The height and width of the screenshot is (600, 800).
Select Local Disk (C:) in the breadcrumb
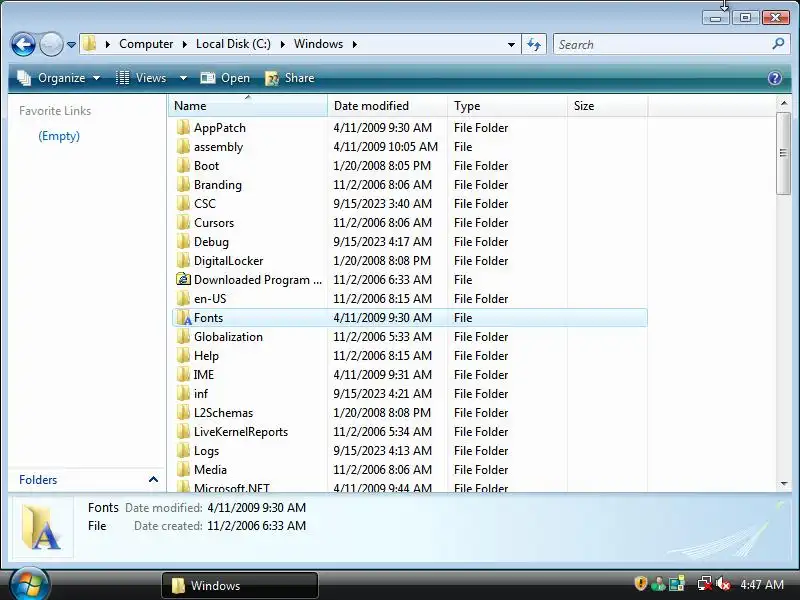pyautogui.click(x=233, y=44)
